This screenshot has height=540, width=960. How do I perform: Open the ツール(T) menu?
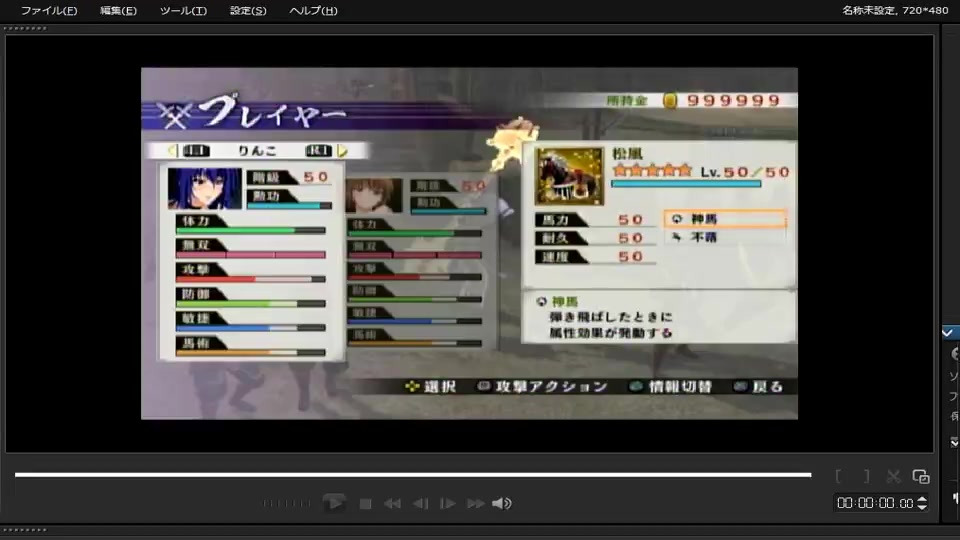pos(183,10)
